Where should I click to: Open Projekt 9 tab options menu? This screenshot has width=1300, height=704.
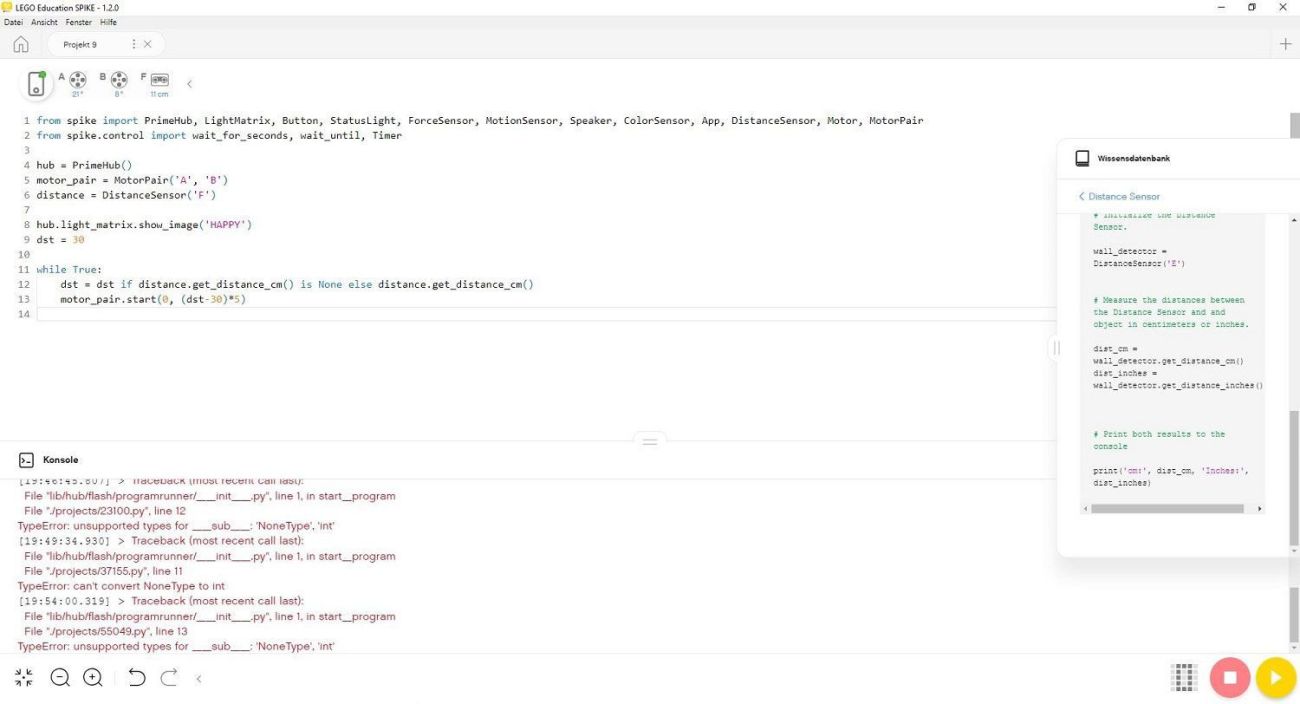tap(134, 44)
